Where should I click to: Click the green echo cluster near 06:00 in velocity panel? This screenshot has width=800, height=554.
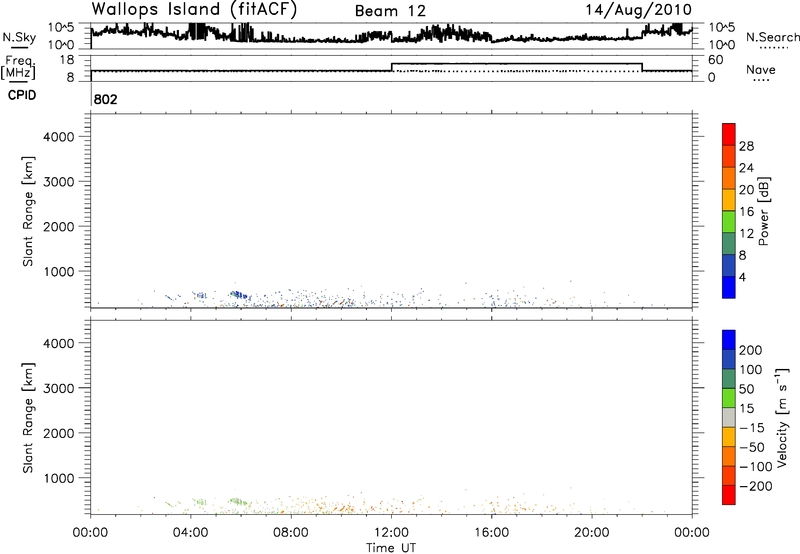238,501
